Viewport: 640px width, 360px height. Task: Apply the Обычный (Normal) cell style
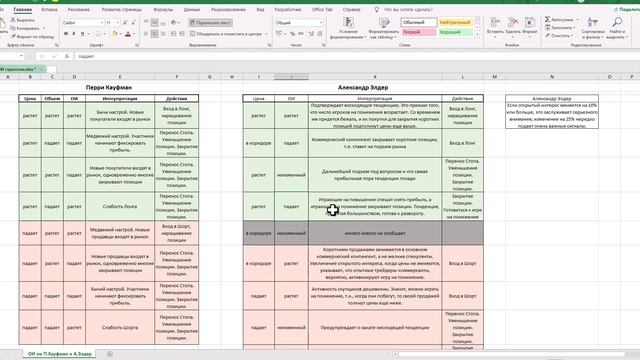point(419,22)
